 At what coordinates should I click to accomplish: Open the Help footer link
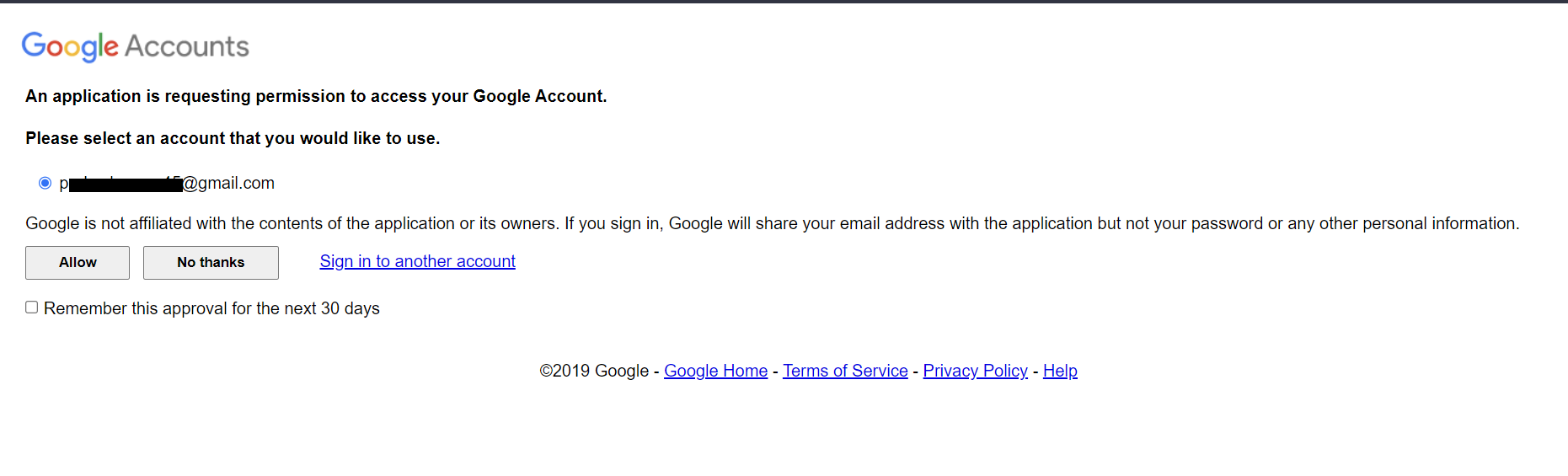[x=1060, y=371]
